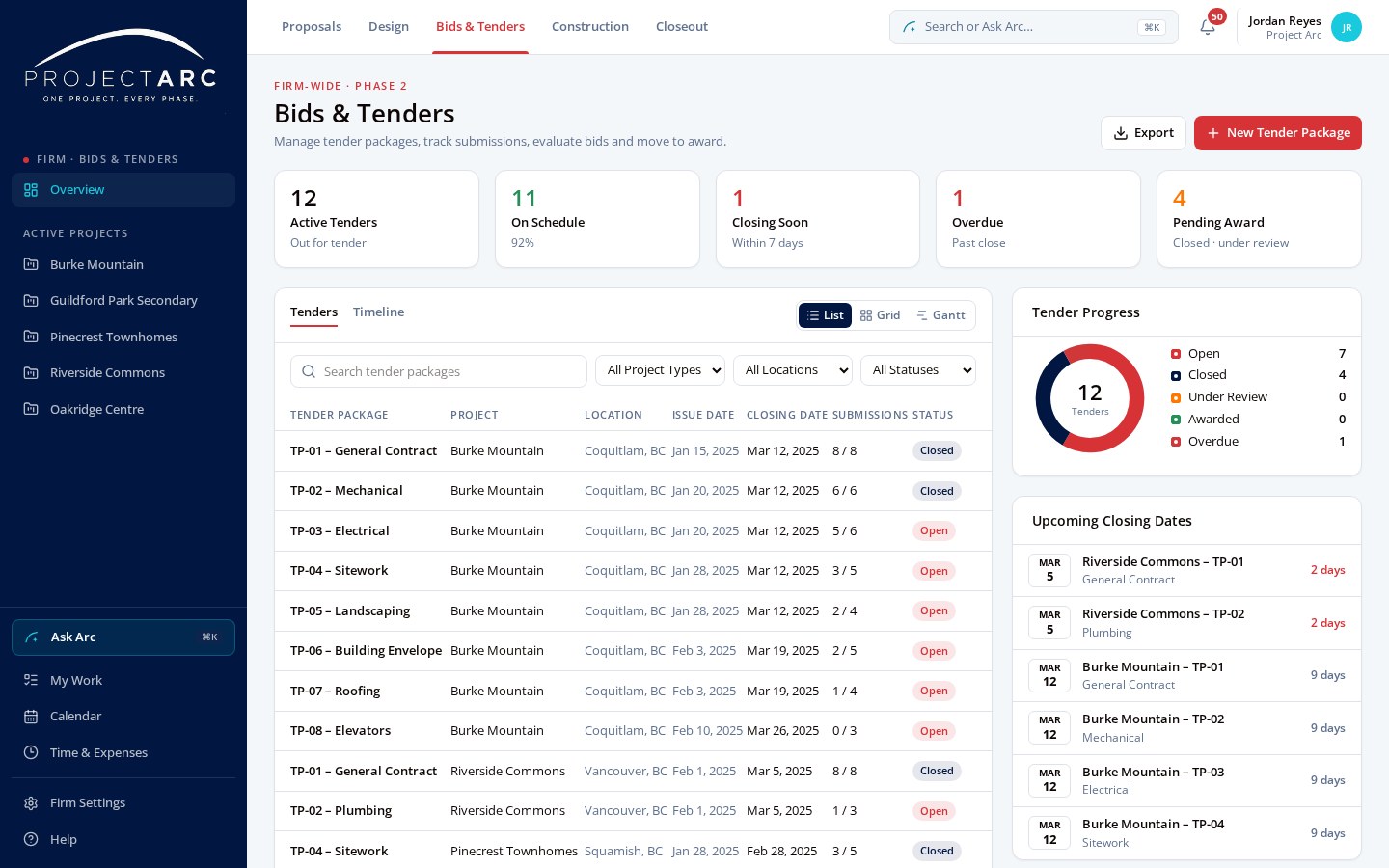
Task: Open Riverside Commons – TP-02 Plumbing closing item
Action: 1186,623
